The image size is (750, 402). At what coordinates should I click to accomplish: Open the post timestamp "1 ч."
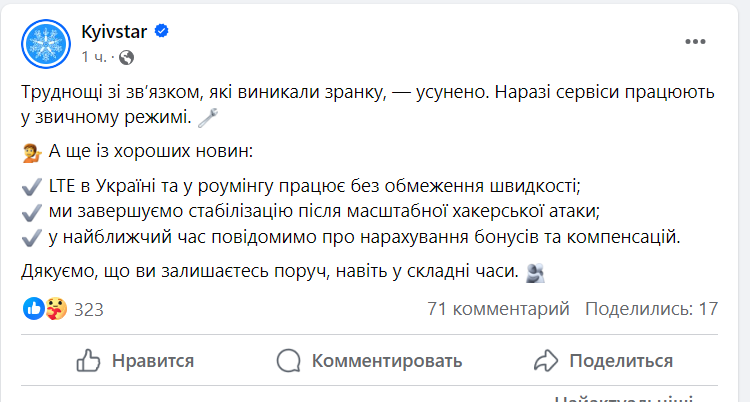pyautogui.click(x=92, y=55)
